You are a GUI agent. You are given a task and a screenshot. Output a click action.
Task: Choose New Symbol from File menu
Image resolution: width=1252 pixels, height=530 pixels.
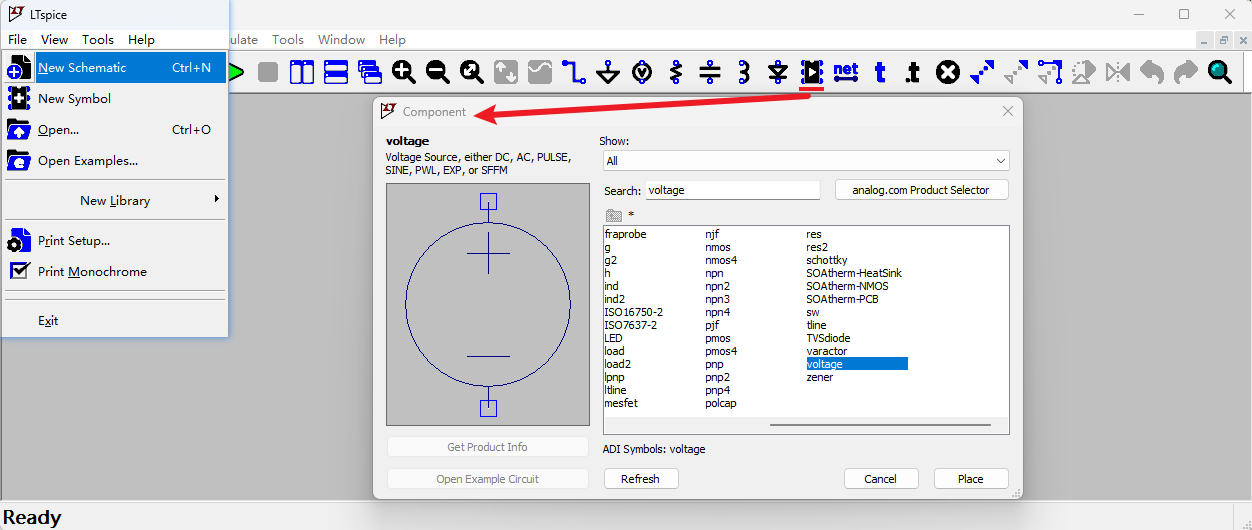(114, 98)
